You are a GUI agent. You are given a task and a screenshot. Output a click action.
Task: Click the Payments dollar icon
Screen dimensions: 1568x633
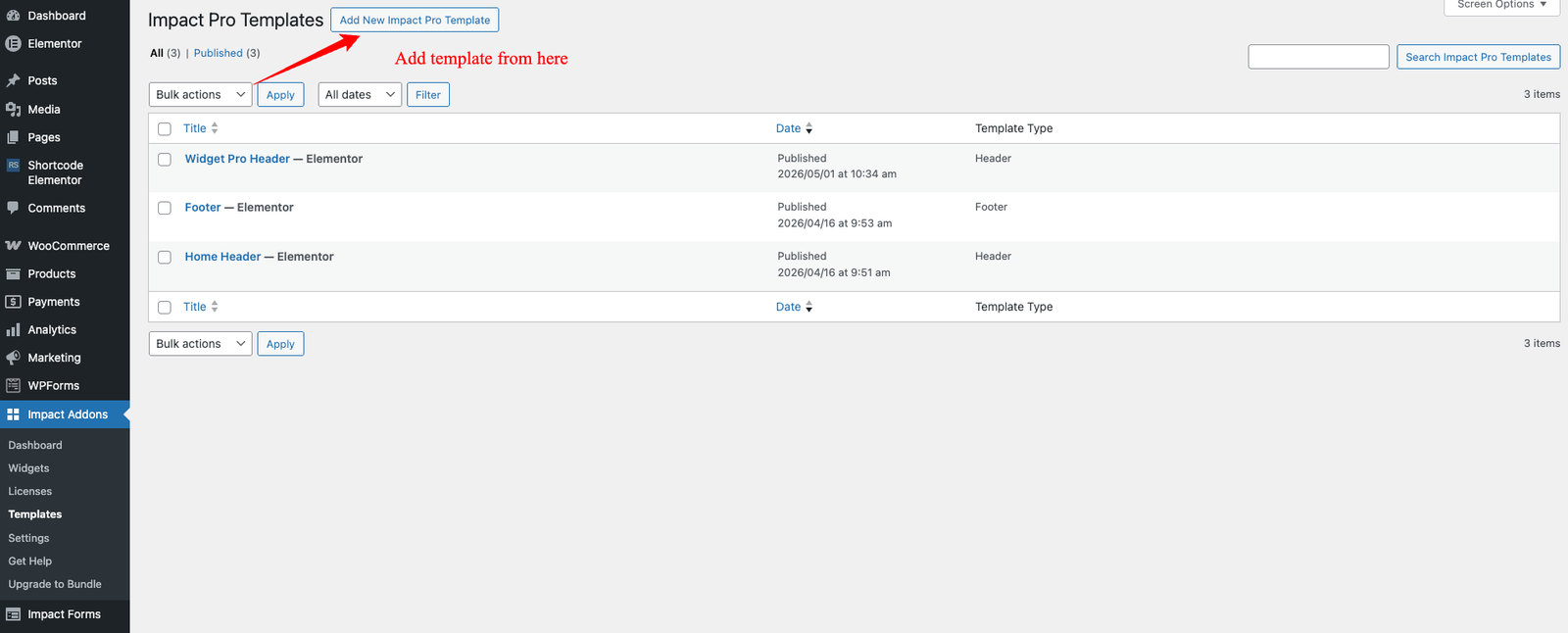coord(13,302)
